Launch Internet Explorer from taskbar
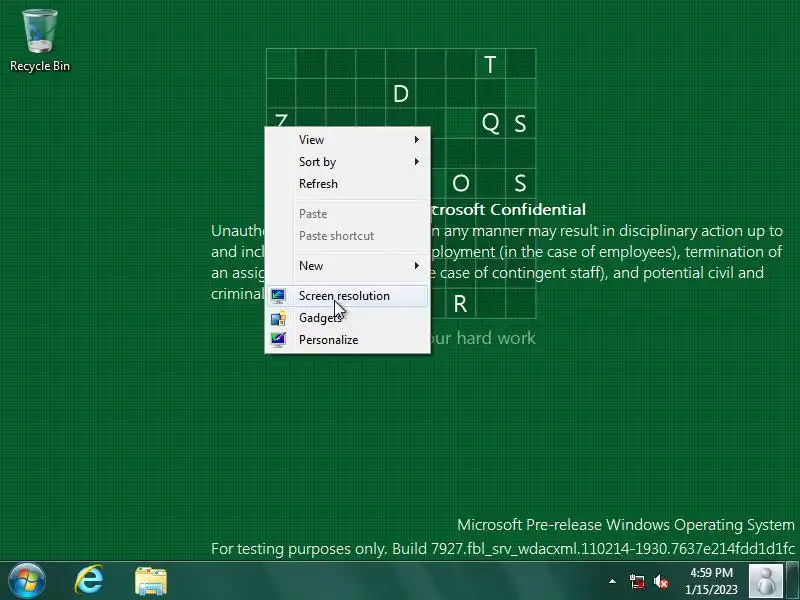 pos(89,581)
